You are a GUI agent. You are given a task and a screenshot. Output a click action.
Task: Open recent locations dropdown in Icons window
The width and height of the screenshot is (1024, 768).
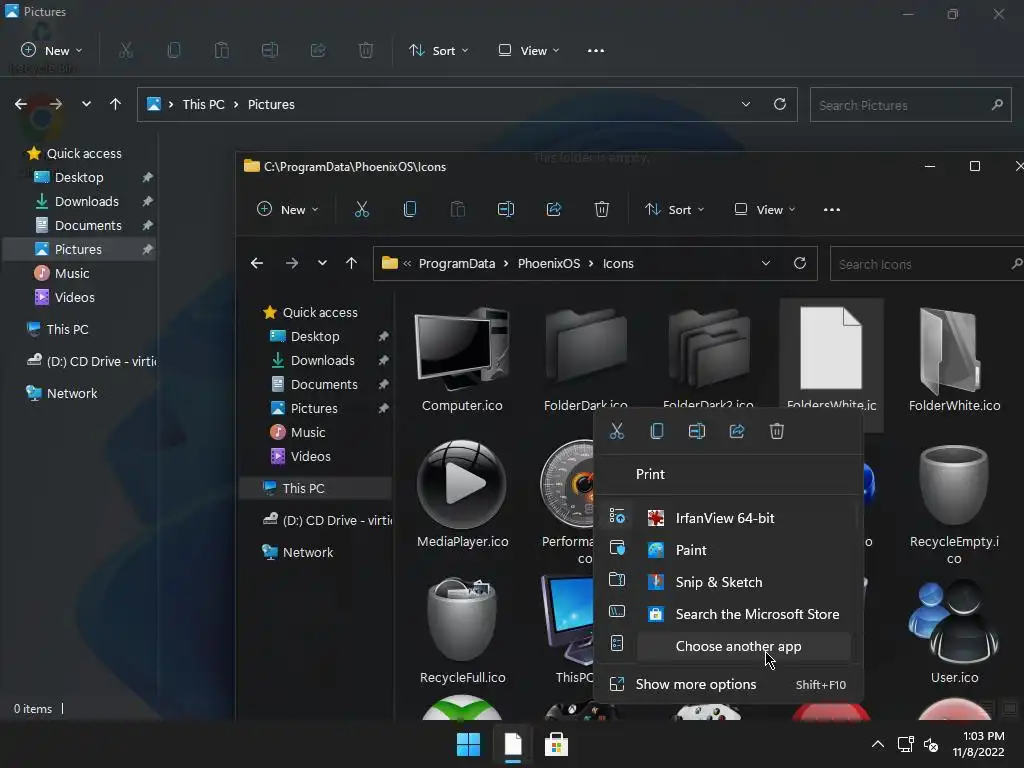322,263
